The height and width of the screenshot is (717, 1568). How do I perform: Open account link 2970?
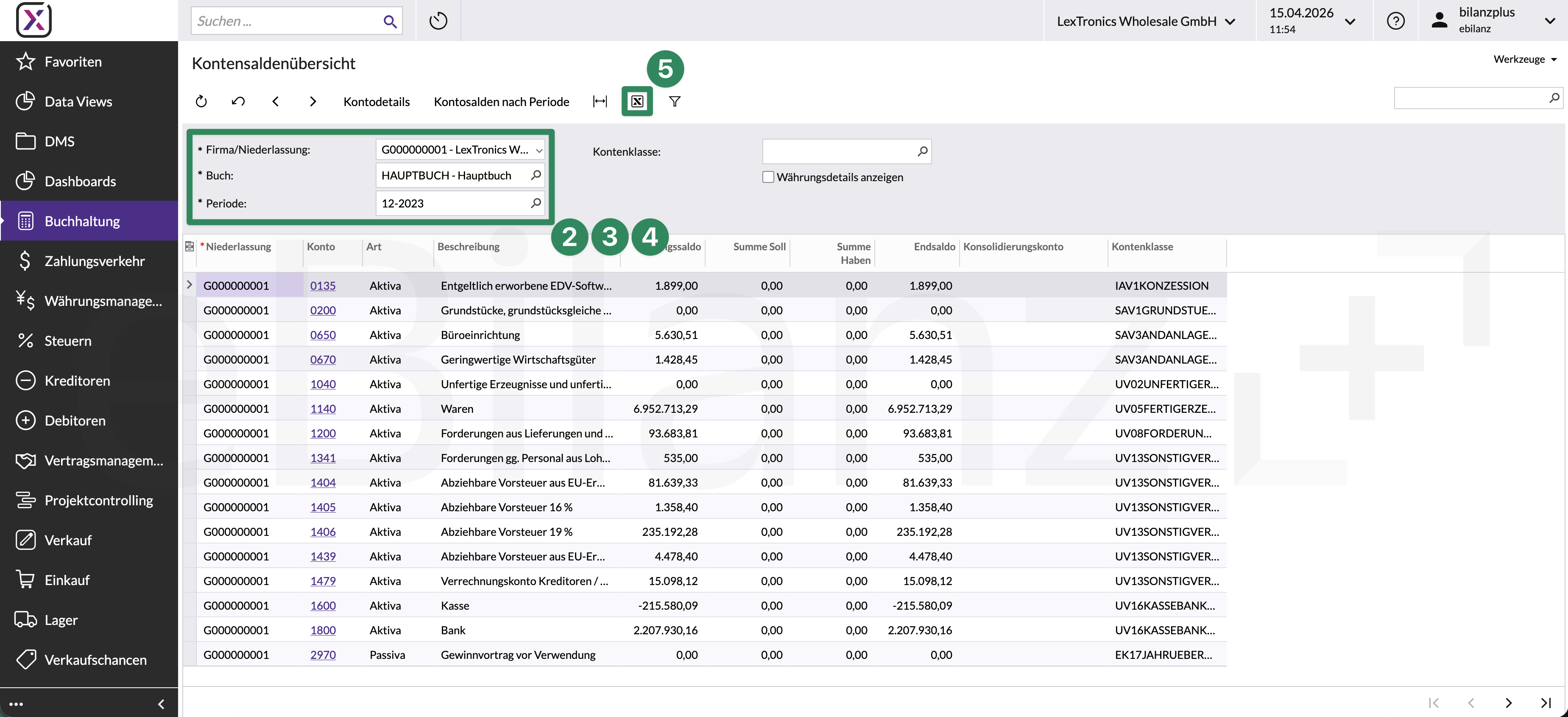(323, 655)
